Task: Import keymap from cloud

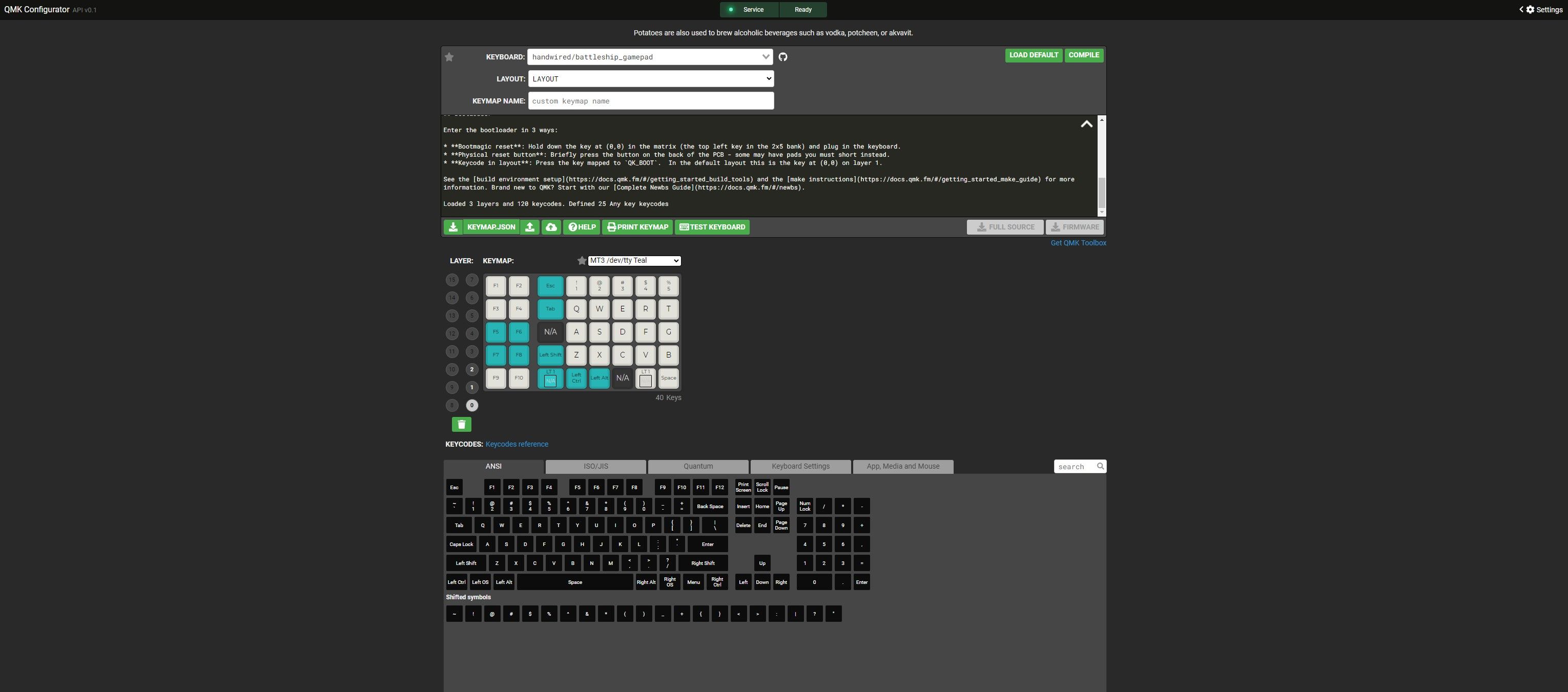Action: (x=551, y=226)
